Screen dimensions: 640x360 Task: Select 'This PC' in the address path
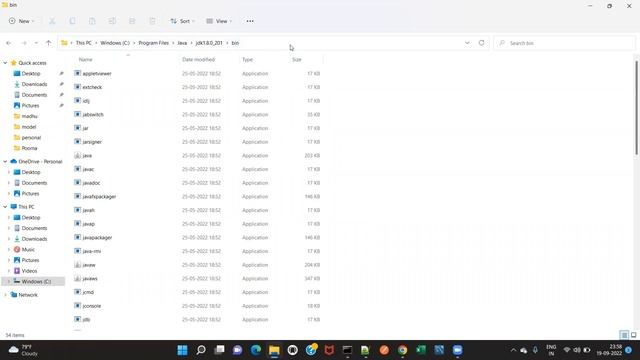[84, 43]
